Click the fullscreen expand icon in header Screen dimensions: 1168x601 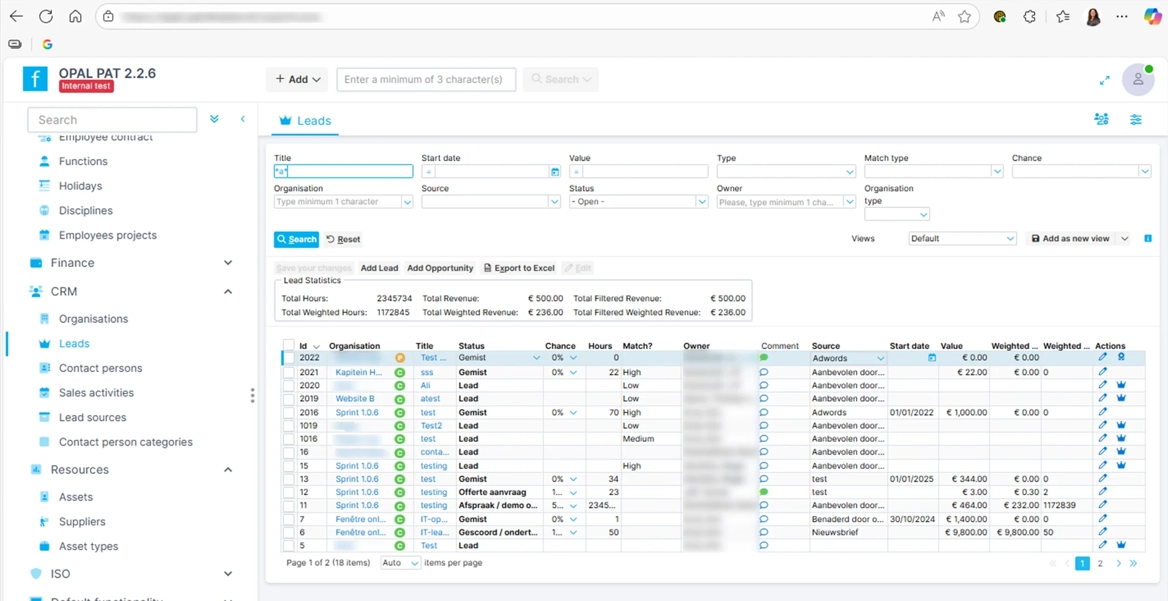coord(1104,80)
